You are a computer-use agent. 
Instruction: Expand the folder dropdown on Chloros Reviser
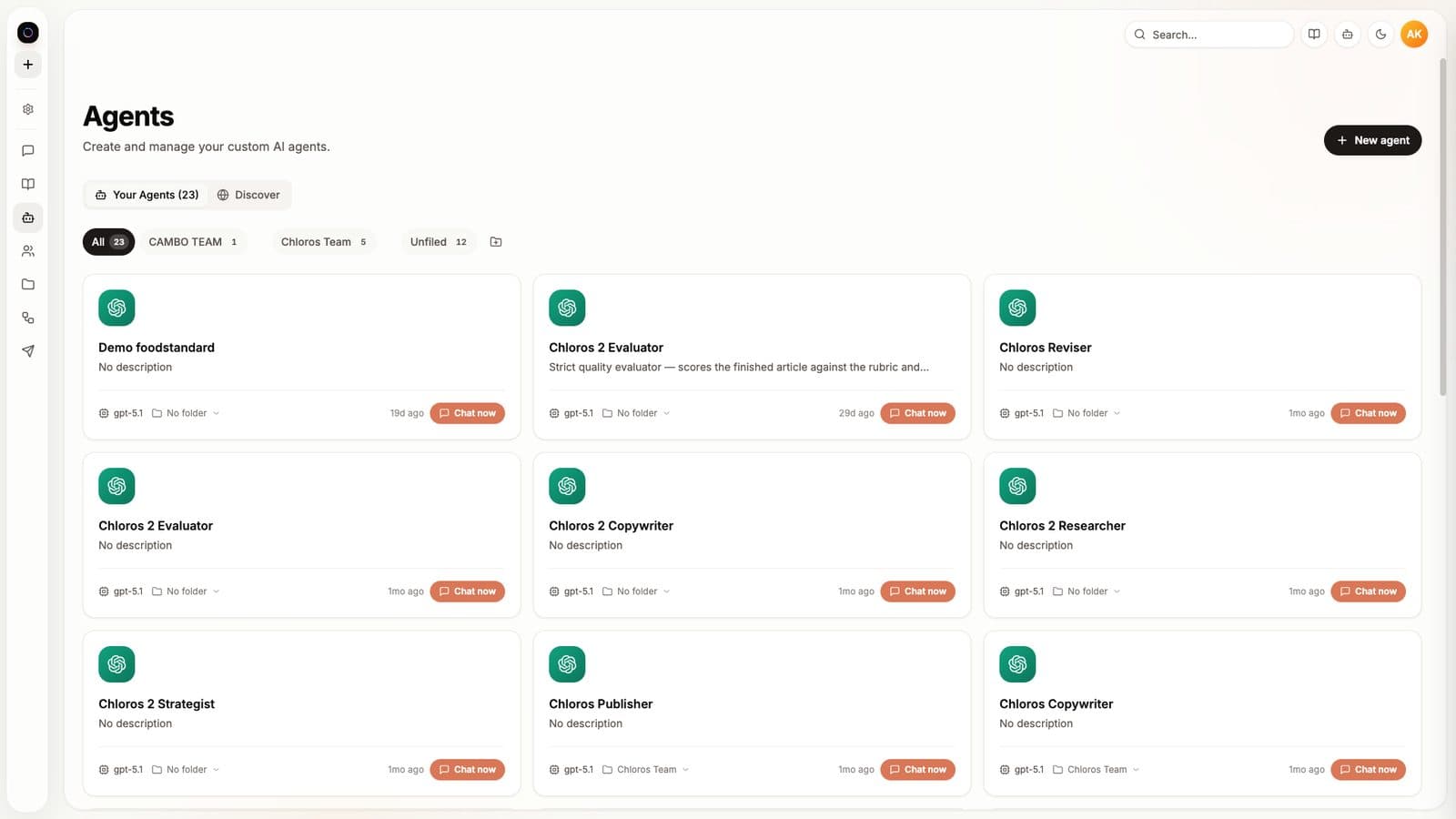tap(1087, 413)
